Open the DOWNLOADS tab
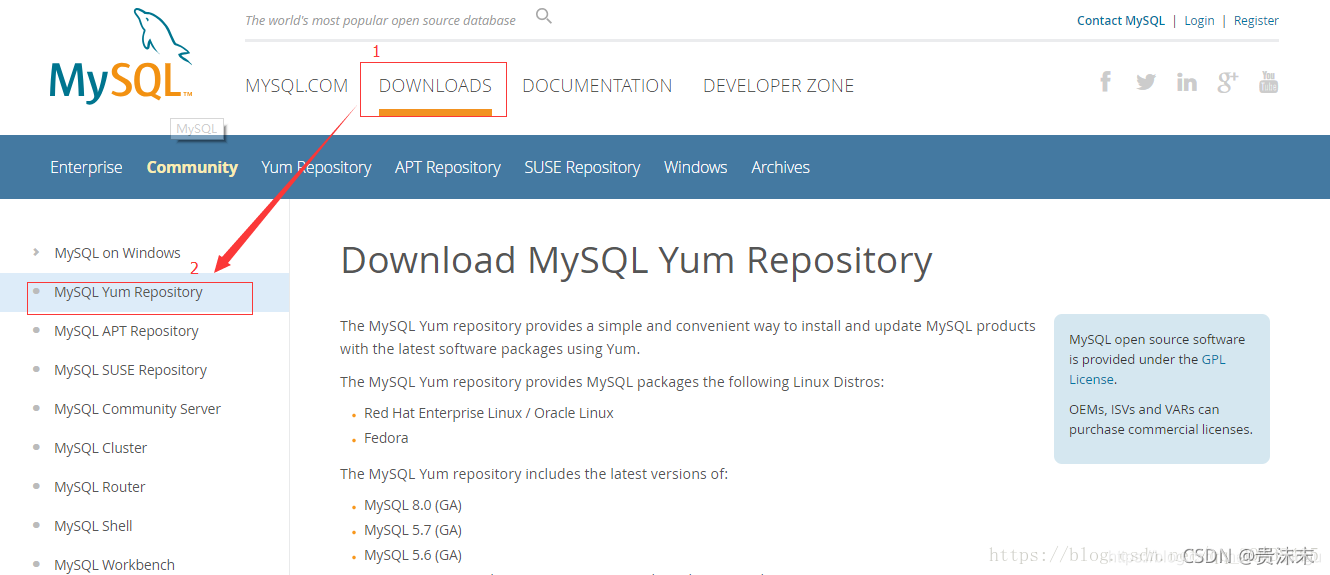The image size is (1330, 575). tap(435, 86)
